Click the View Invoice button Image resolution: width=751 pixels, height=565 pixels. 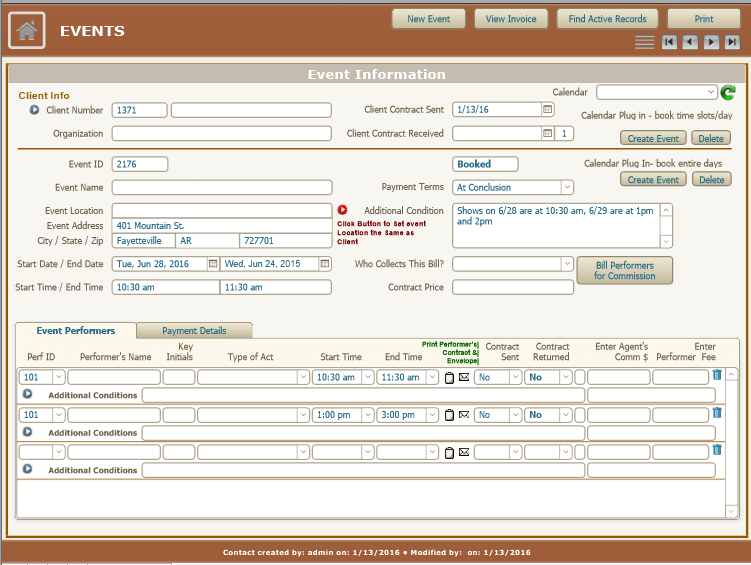(511, 18)
